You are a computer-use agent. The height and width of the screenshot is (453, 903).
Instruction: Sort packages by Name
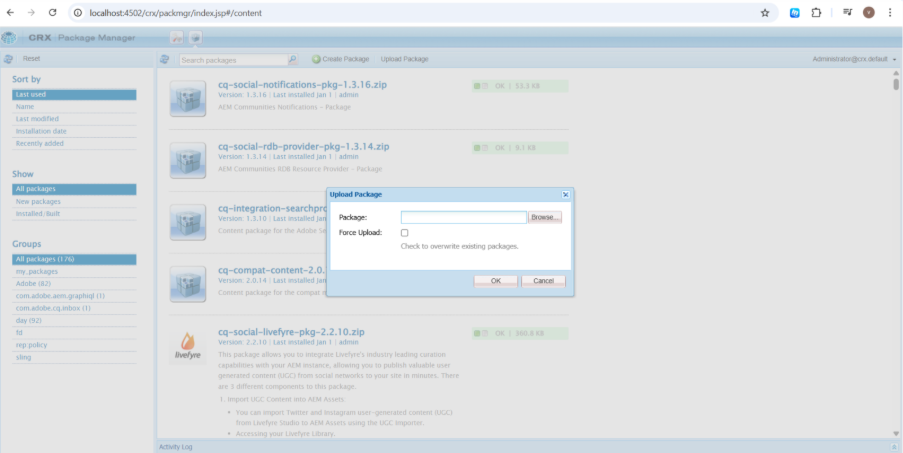point(74,106)
